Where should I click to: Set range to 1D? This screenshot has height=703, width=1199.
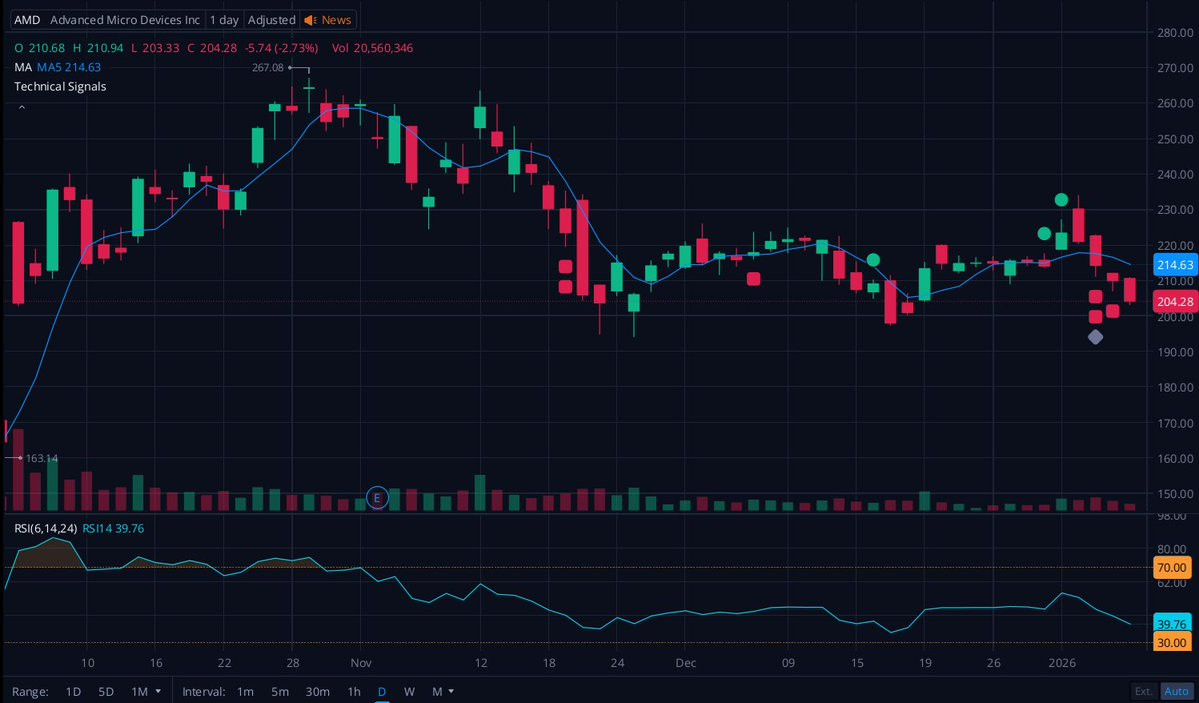[73, 692]
